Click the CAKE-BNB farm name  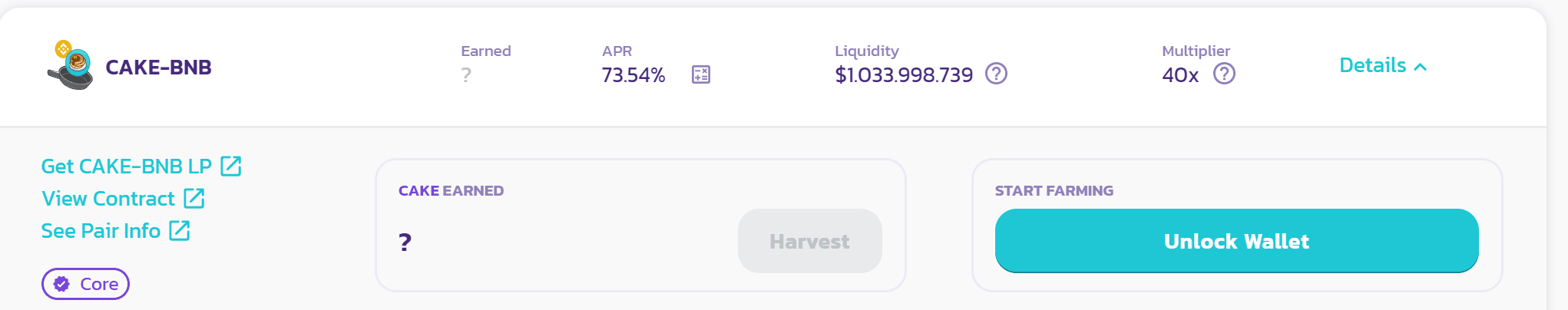tap(158, 68)
